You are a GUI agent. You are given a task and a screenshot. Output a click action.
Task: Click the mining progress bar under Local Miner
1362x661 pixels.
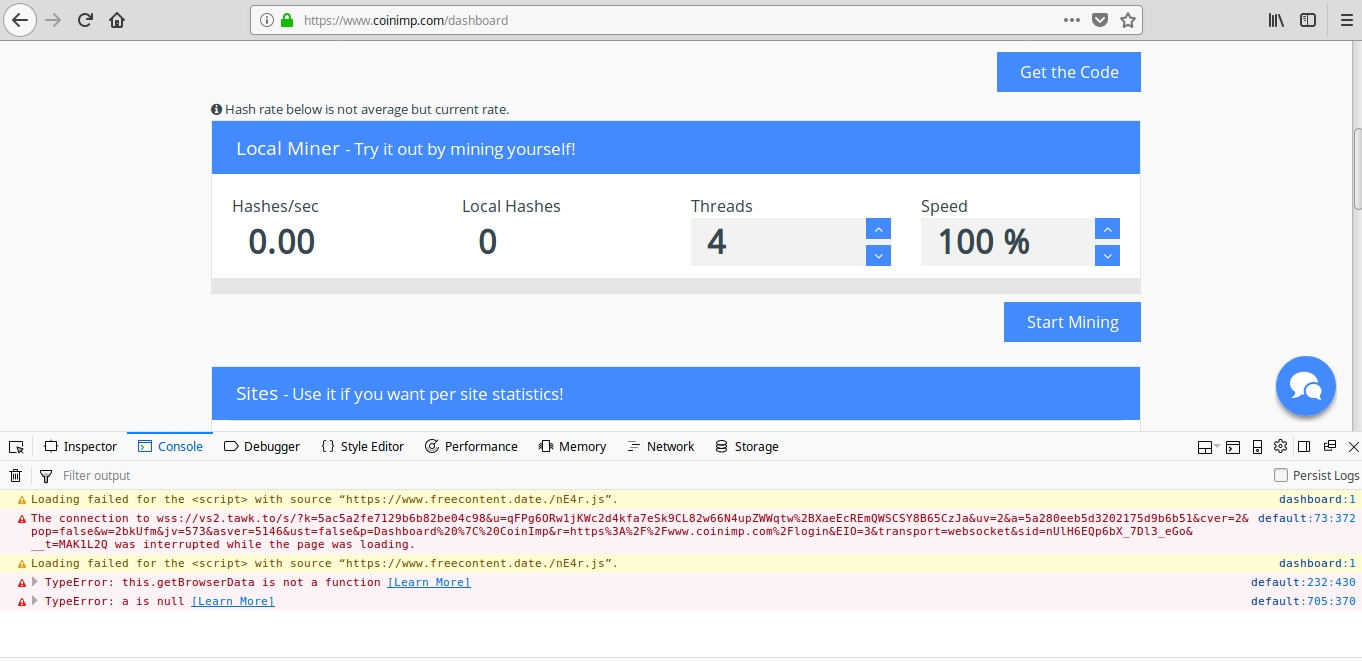click(x=676, y=286)
